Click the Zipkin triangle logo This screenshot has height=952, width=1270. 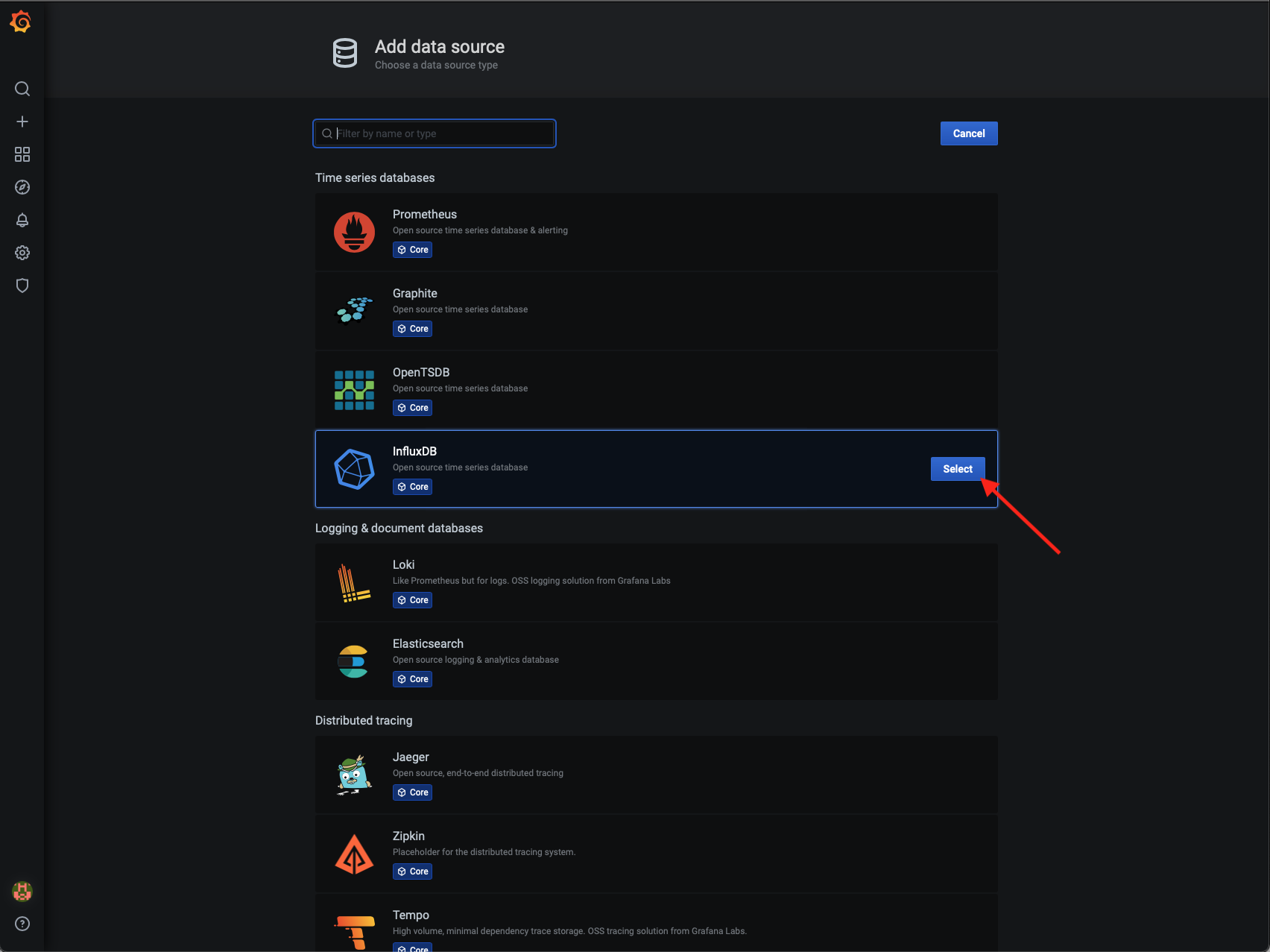pos(354,854)
